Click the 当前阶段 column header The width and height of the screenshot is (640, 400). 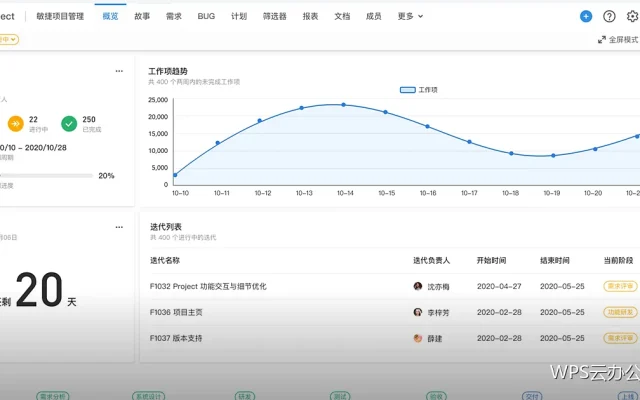(618, 260)
